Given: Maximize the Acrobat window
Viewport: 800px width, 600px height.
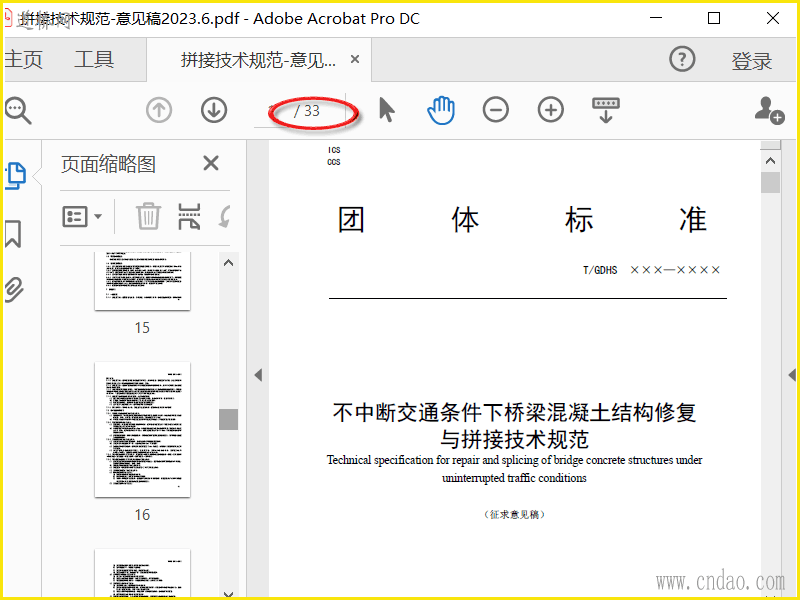Looking at the screenshot, I should [x=714, y=18].
